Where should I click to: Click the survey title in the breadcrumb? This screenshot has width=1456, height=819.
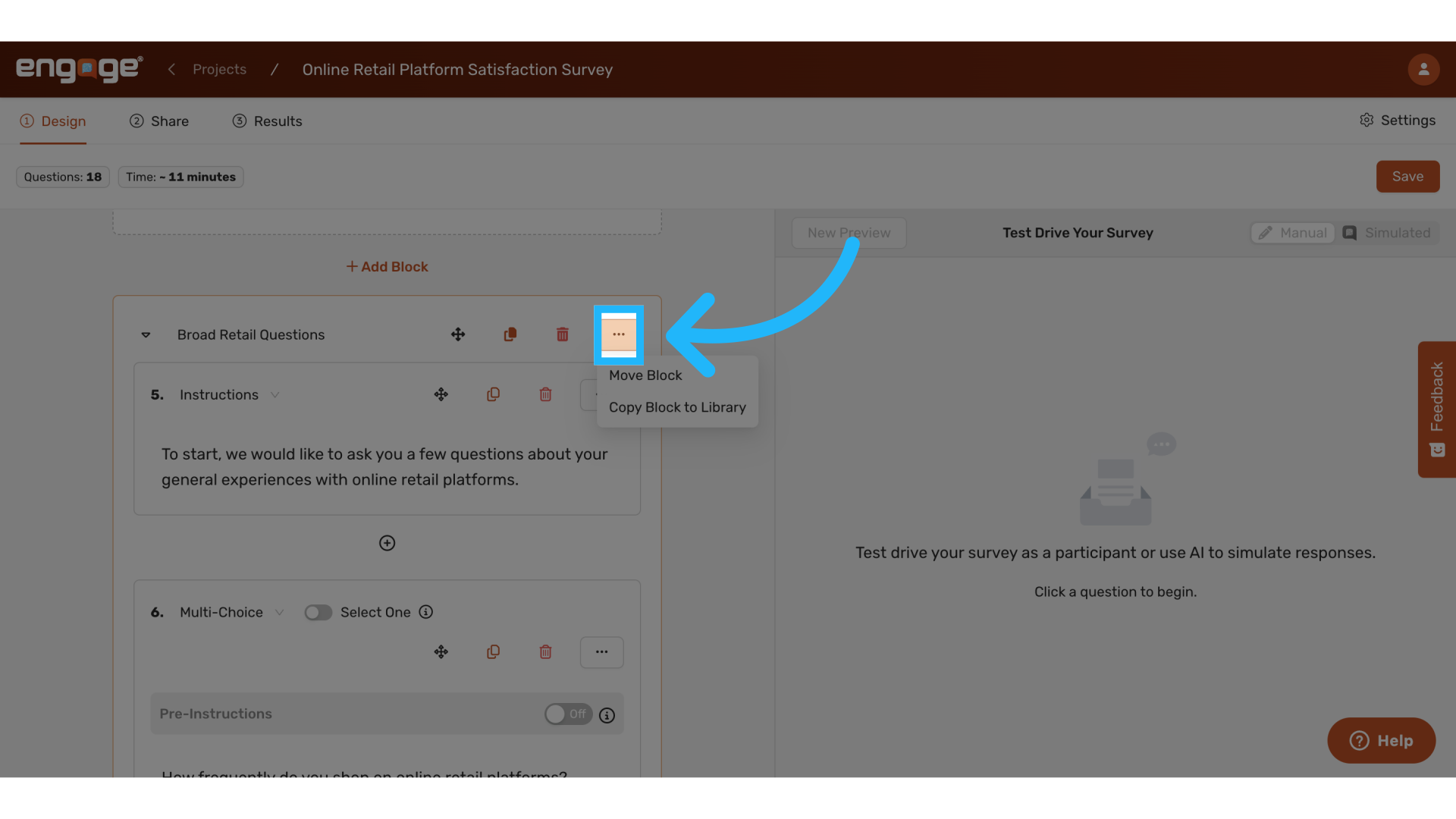457,70
